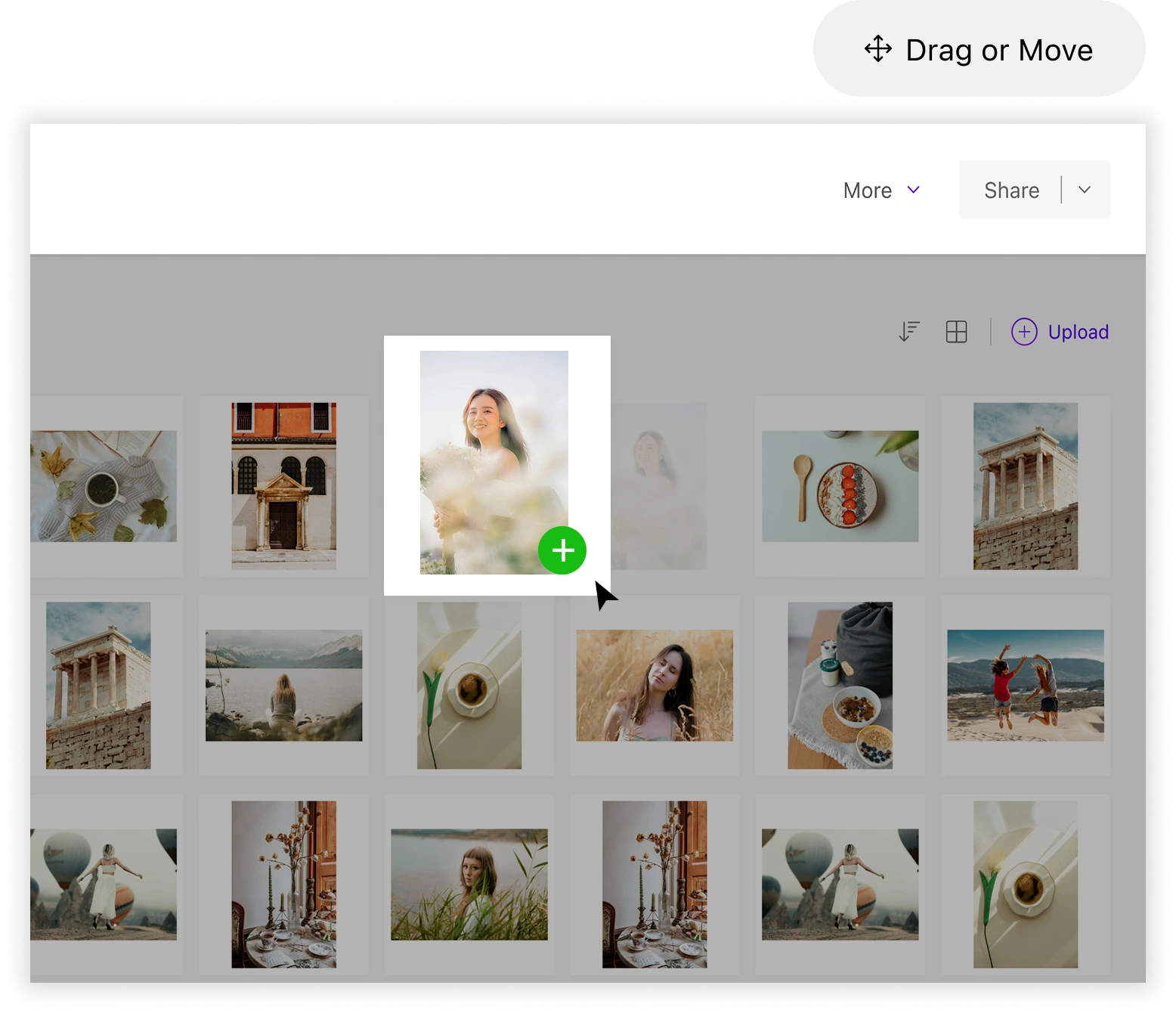
Task: Click the Share button
Action: [1011, 190]
